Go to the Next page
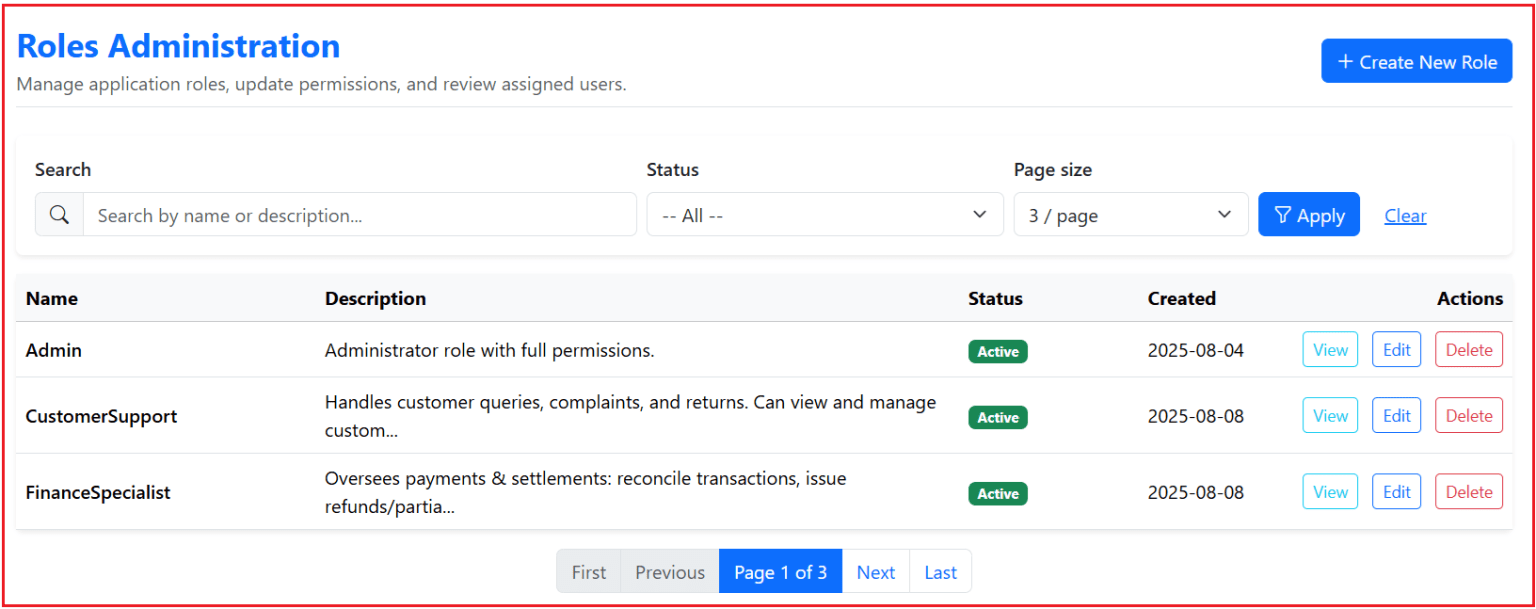This screenshot has width=1536, height=609. [x=875, y=572]
